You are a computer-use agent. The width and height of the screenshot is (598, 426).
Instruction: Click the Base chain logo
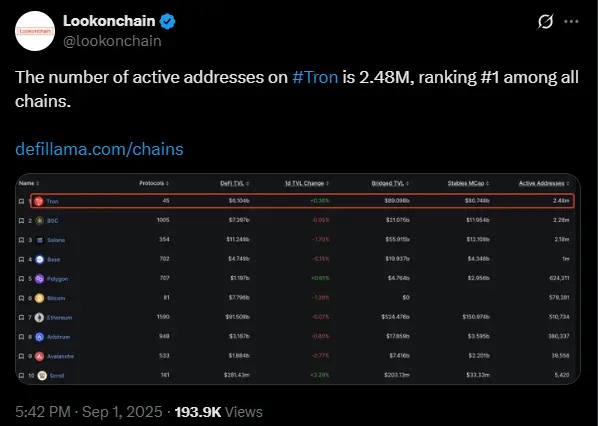(39, 259)
